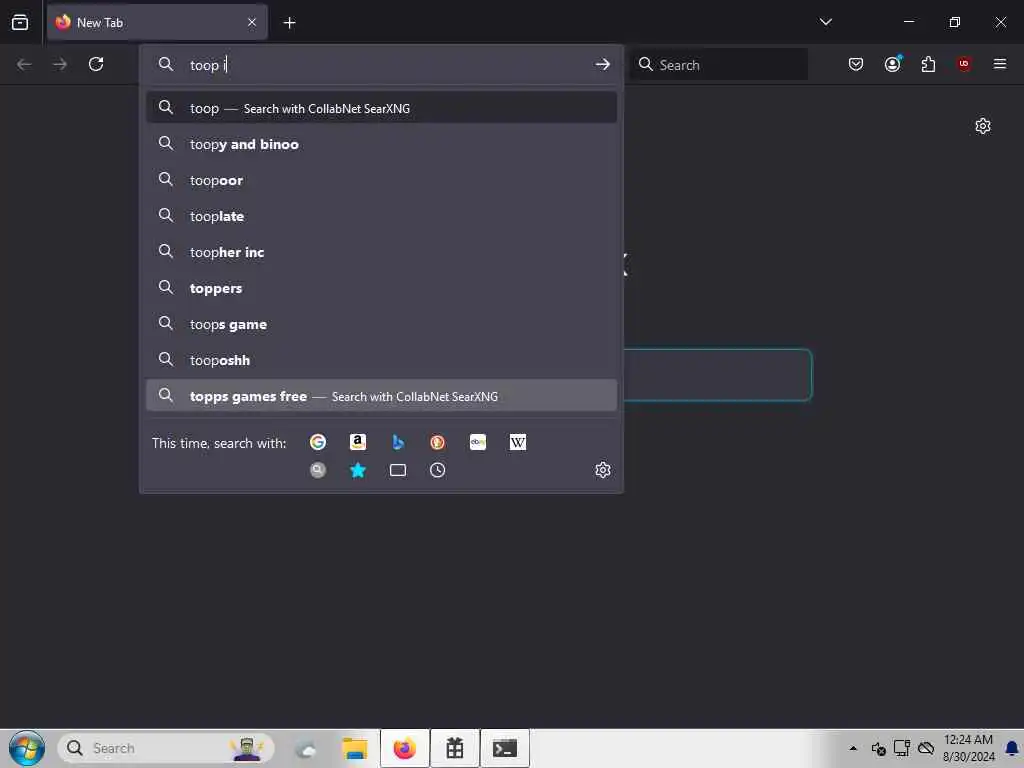Screen dimensions: 1024x768
Task: Open the Firefox account menu
Action: (892, 64)
